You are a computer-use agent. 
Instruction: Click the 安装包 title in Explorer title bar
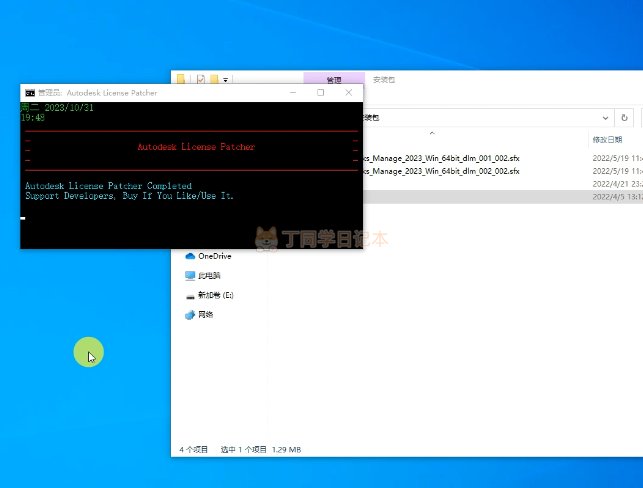click(384, 80)
